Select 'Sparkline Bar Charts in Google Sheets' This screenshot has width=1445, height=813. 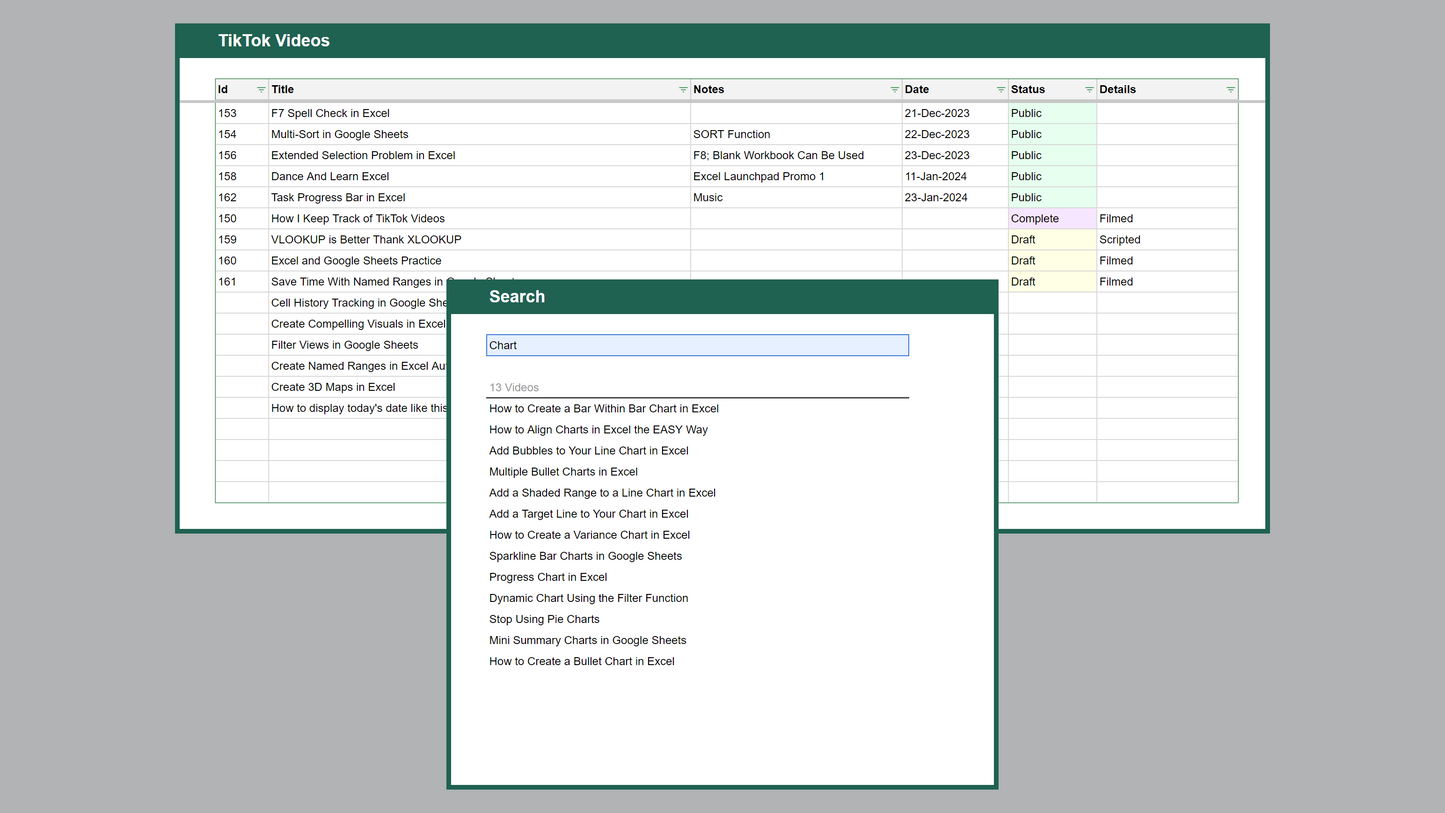coord(585,555)
